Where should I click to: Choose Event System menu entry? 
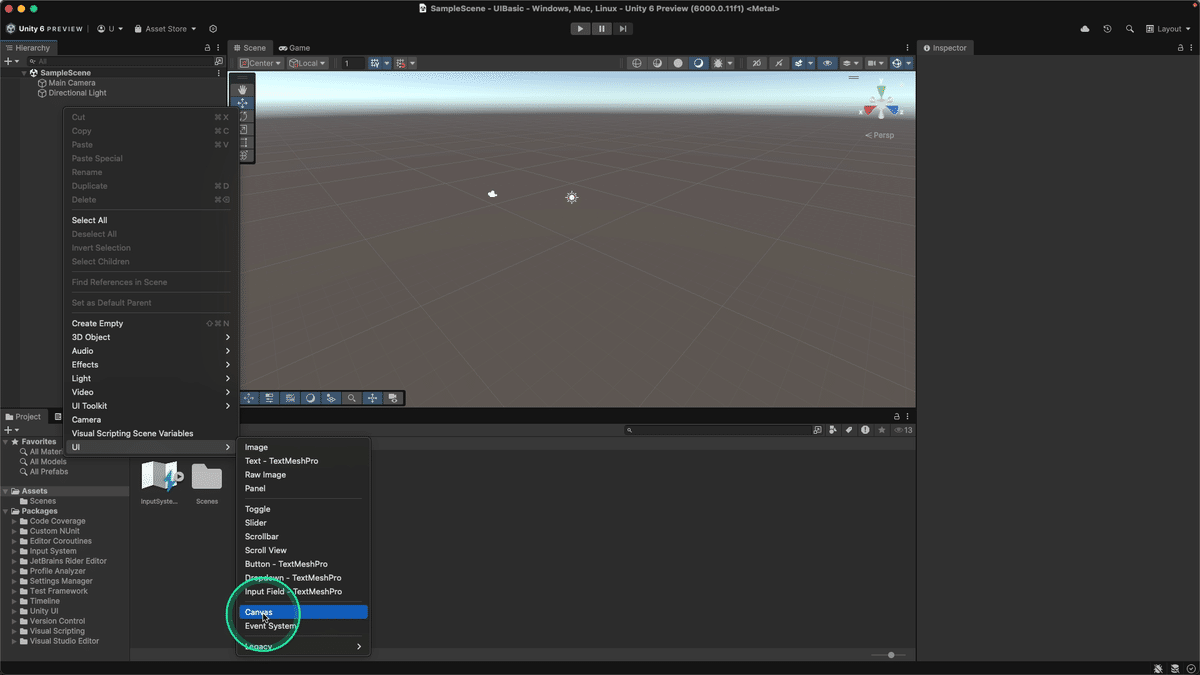coord(303,626)
